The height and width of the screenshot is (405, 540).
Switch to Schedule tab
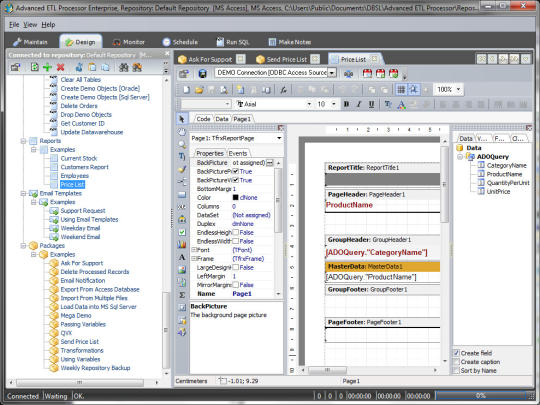coord(180,42)
